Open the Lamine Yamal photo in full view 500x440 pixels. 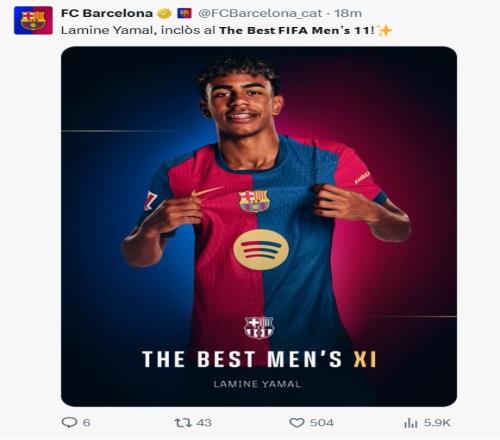(x=259, y=226)
